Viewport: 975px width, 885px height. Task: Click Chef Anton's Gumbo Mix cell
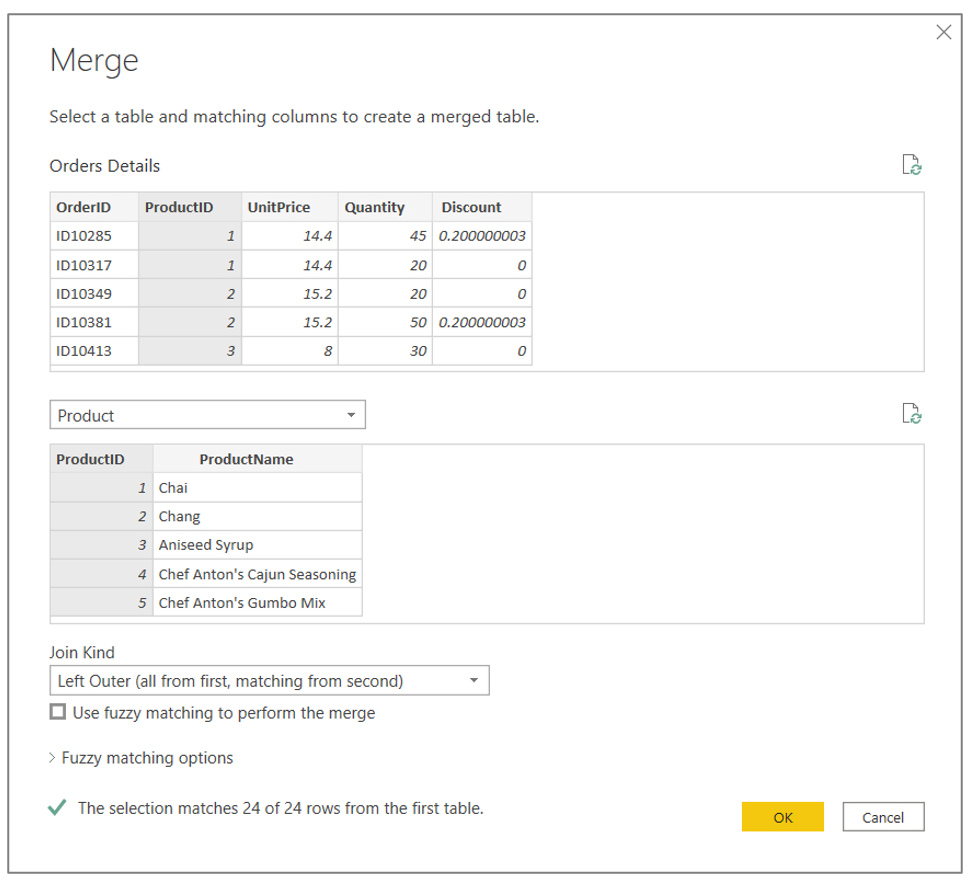[256, 603]
